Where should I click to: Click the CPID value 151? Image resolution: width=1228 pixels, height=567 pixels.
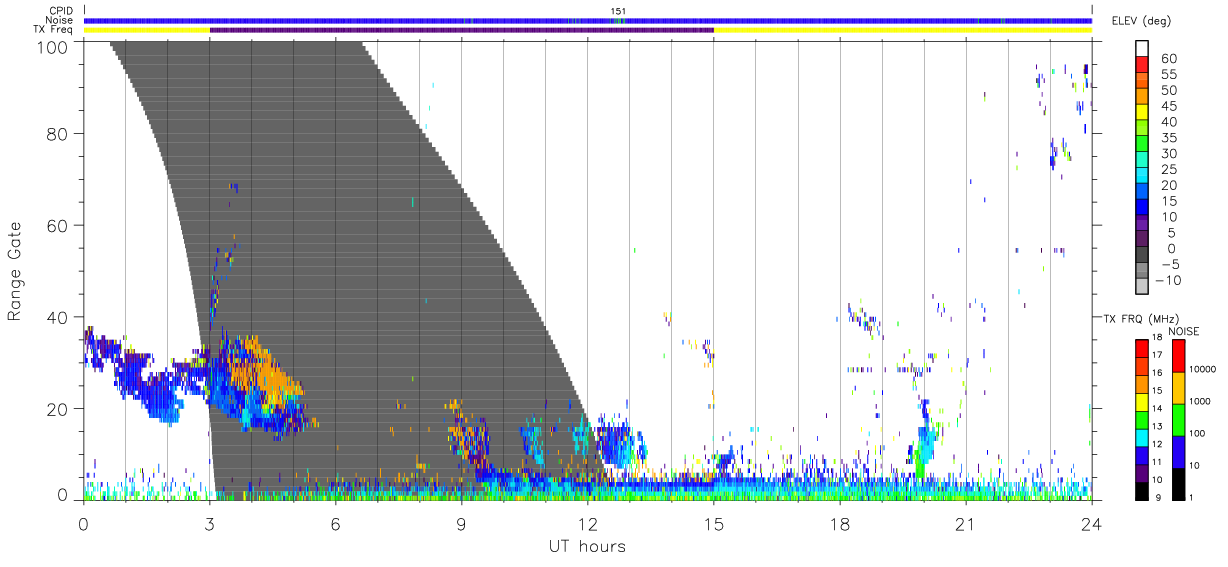[619, 11]
